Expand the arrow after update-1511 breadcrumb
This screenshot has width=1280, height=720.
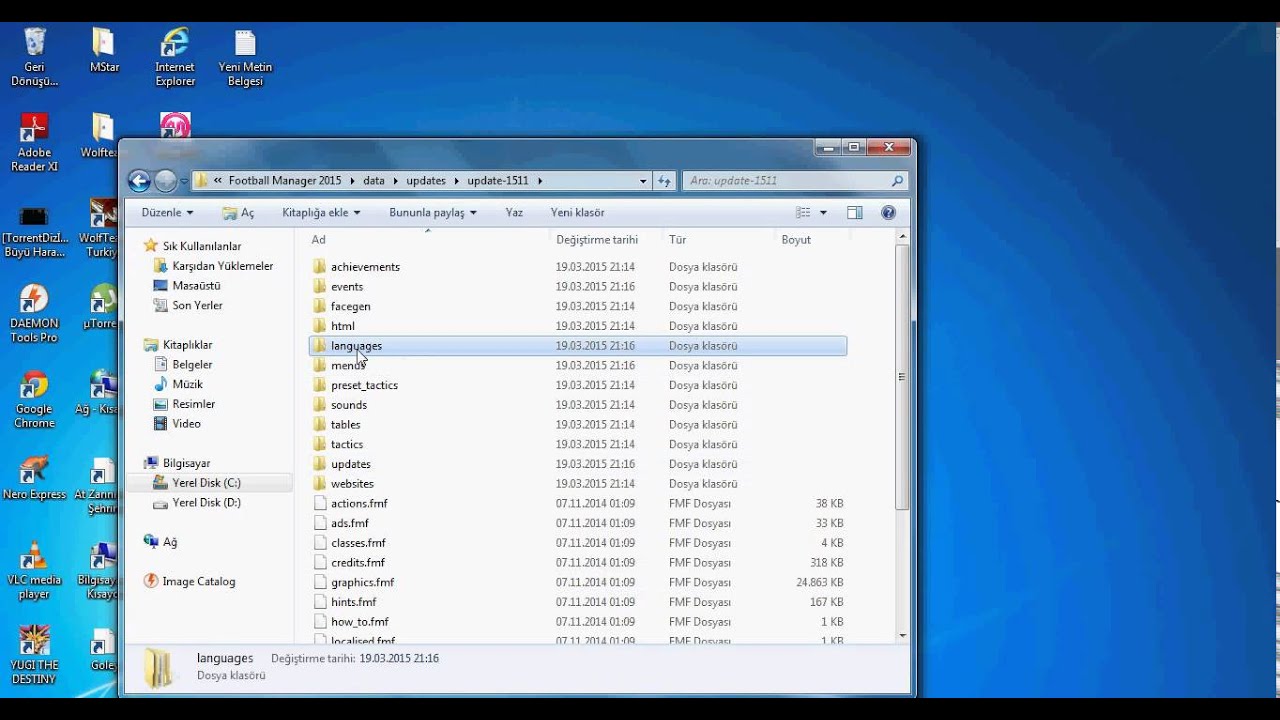[x=540, y=181]
